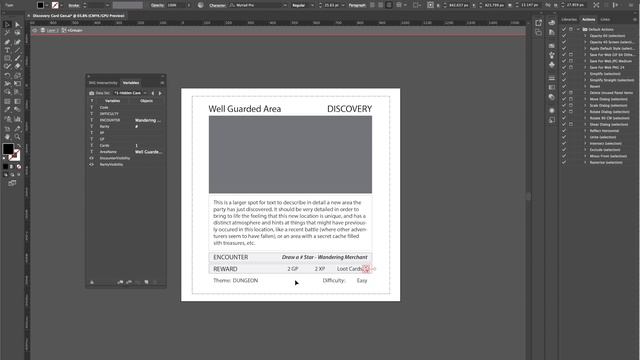The image size is (640, 360).
Task: Toggle checkmark for Opacity 60 (selection) action
Action: (x=564, y=36)
